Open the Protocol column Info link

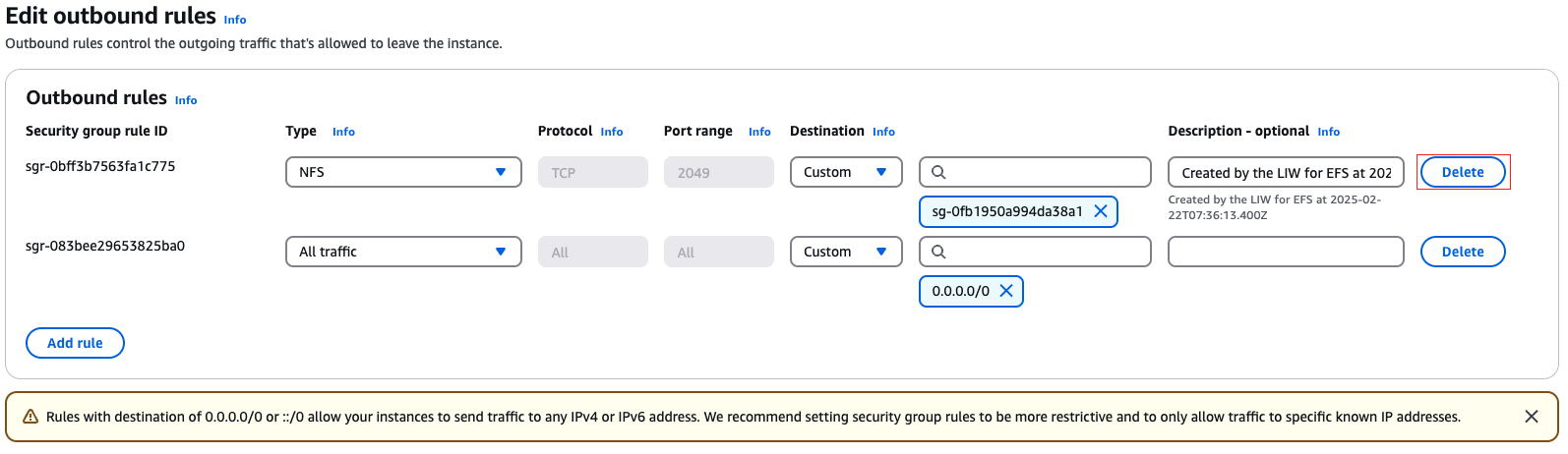[x=612, y=132]
